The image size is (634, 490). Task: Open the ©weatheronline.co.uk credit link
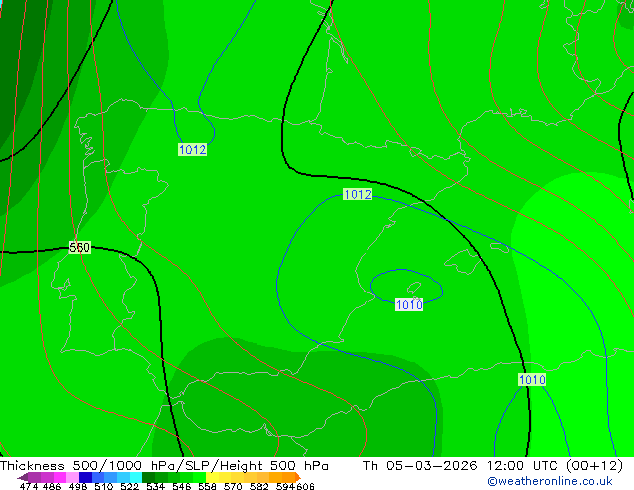click(x=550, y=481)
